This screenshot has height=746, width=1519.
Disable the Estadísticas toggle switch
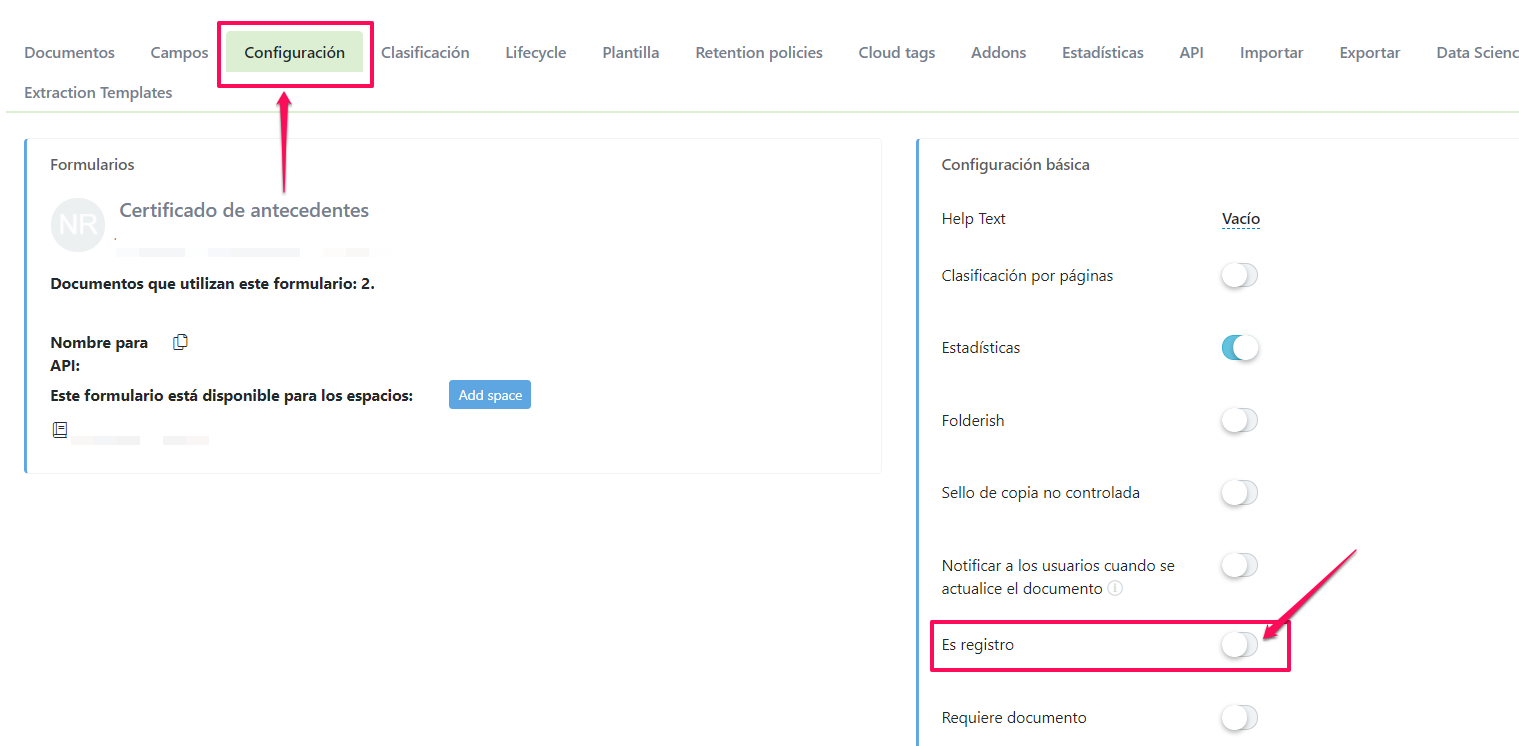pos(1239,348)
